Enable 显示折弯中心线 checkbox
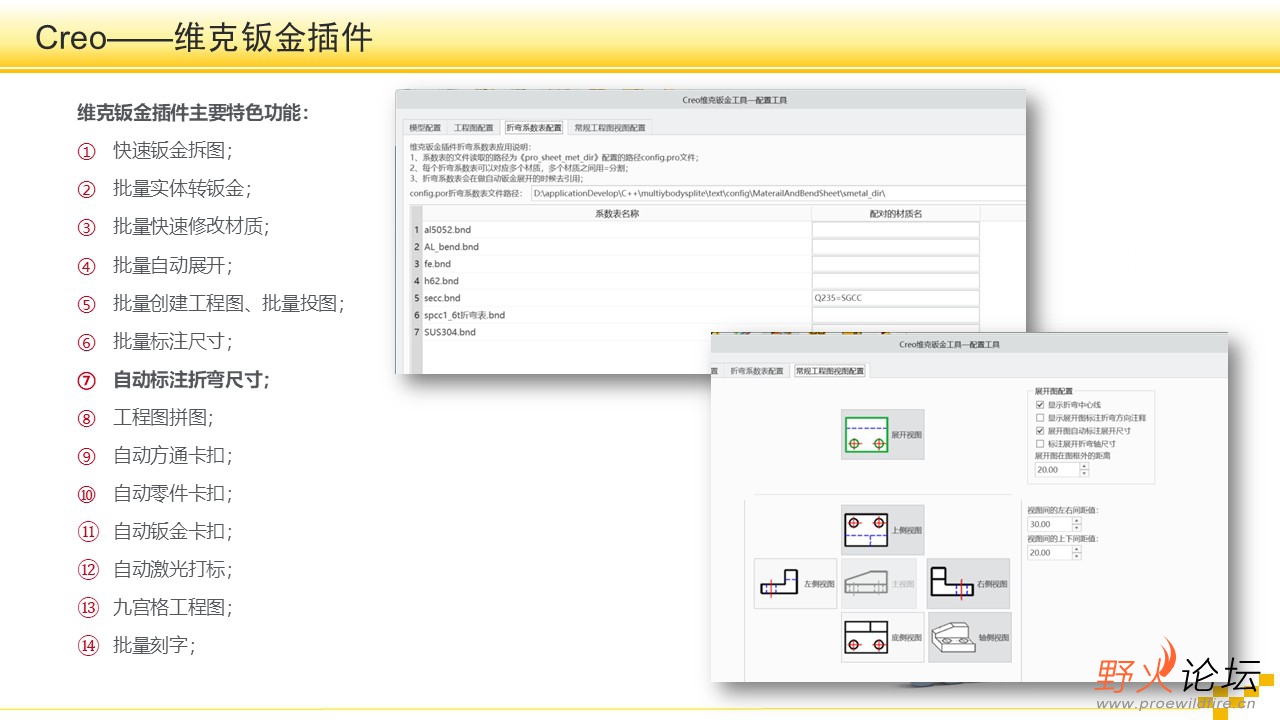This screenshot has height=720, width=1280. (1040, 405)
